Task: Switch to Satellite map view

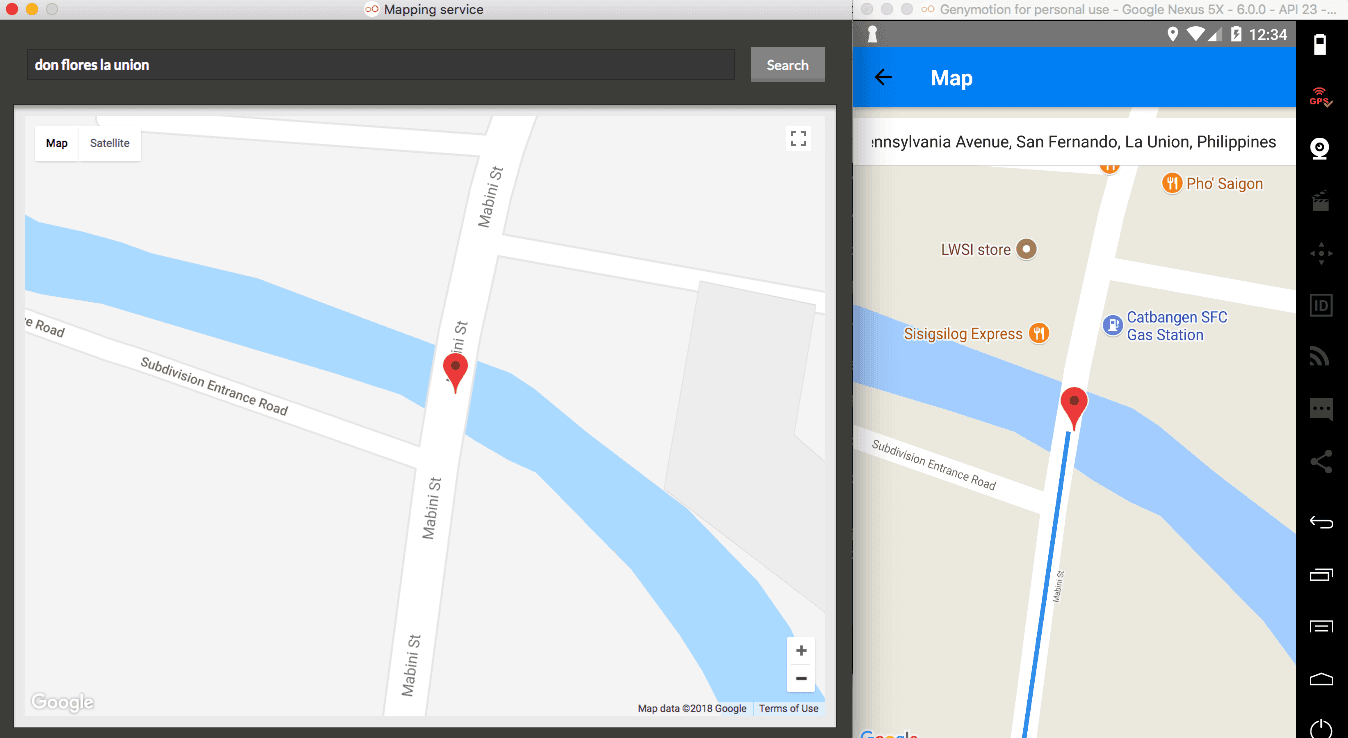Action: coord(109,143)
